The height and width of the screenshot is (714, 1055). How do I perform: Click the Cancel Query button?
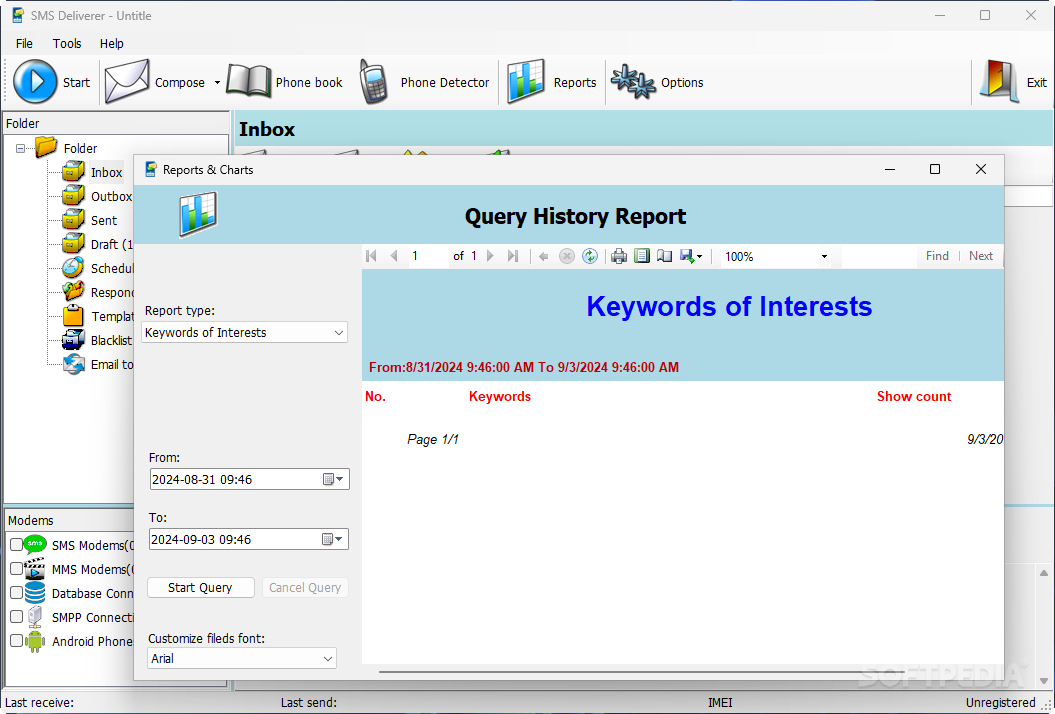(x=305, y=587)
